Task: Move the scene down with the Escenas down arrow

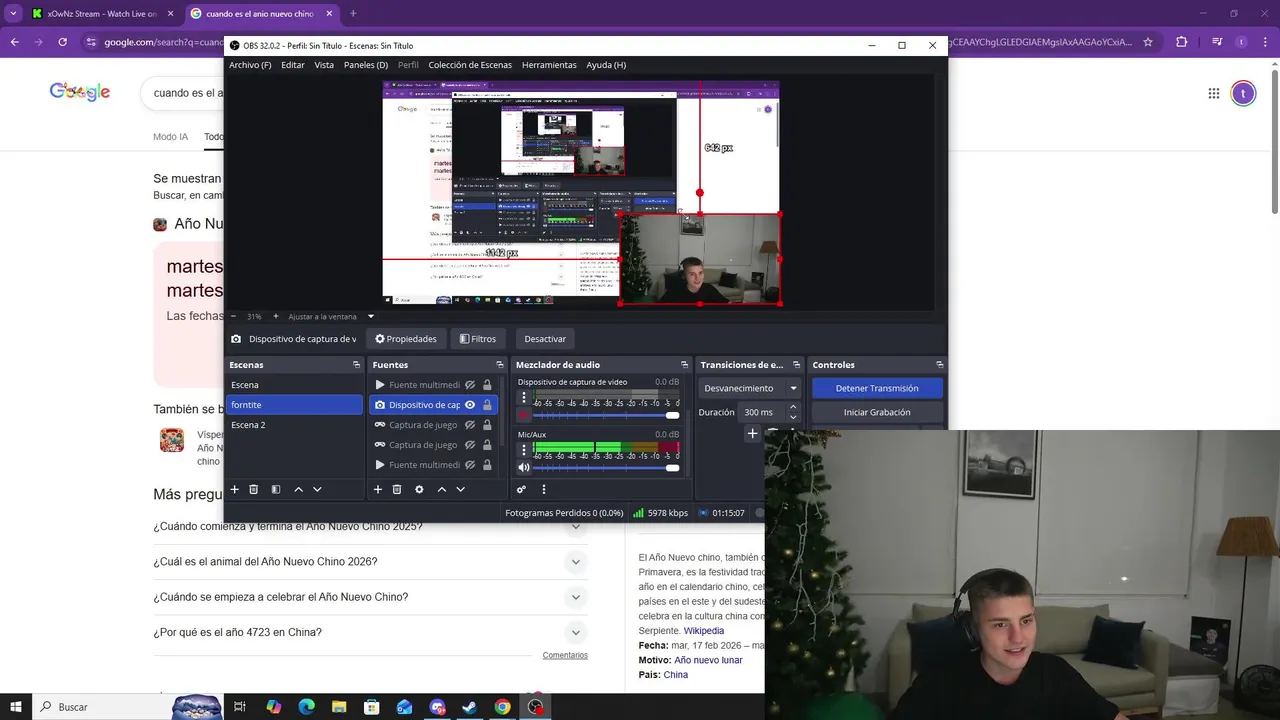Action: pos(317,489)
